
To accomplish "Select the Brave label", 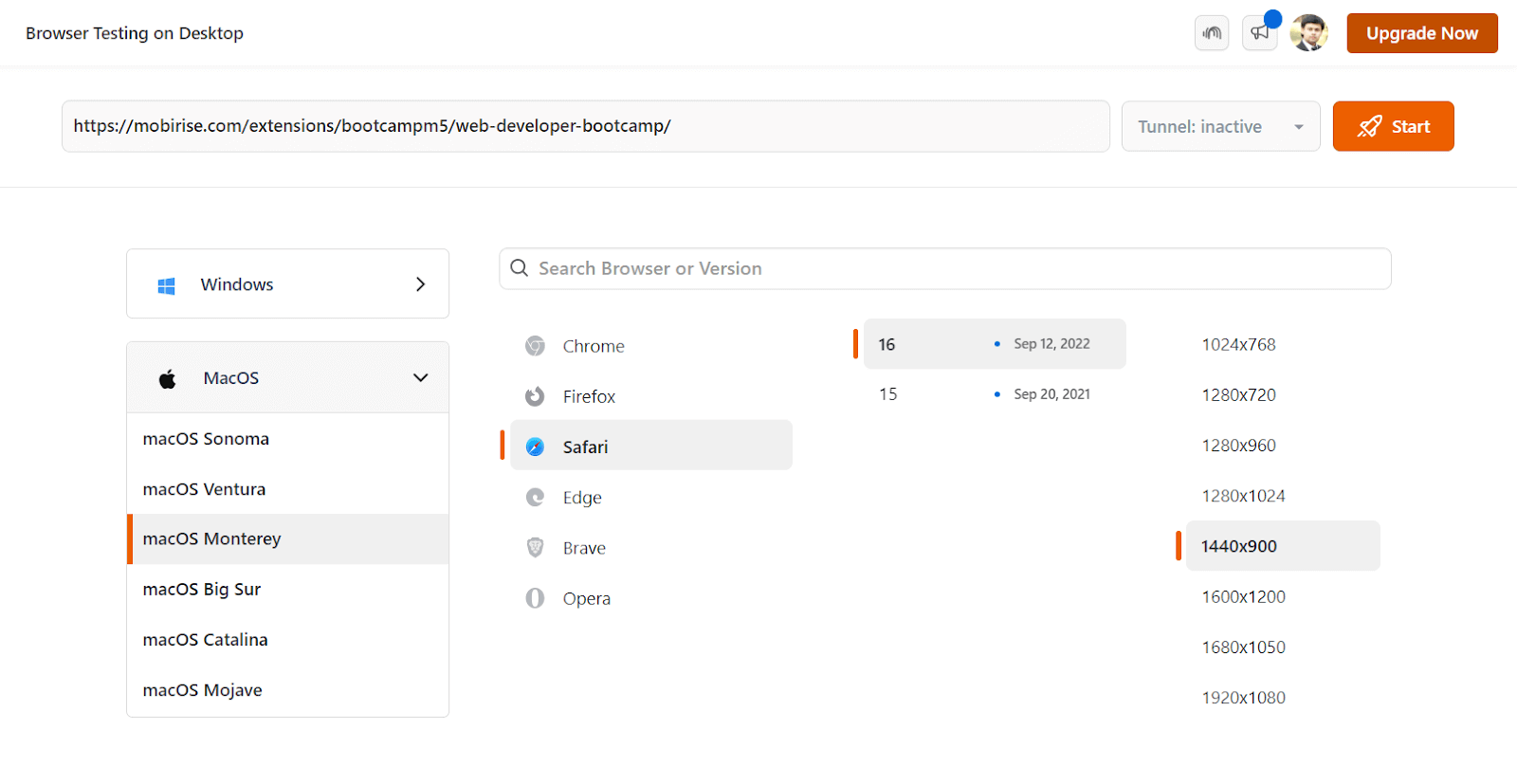I will tap(584, 548).
